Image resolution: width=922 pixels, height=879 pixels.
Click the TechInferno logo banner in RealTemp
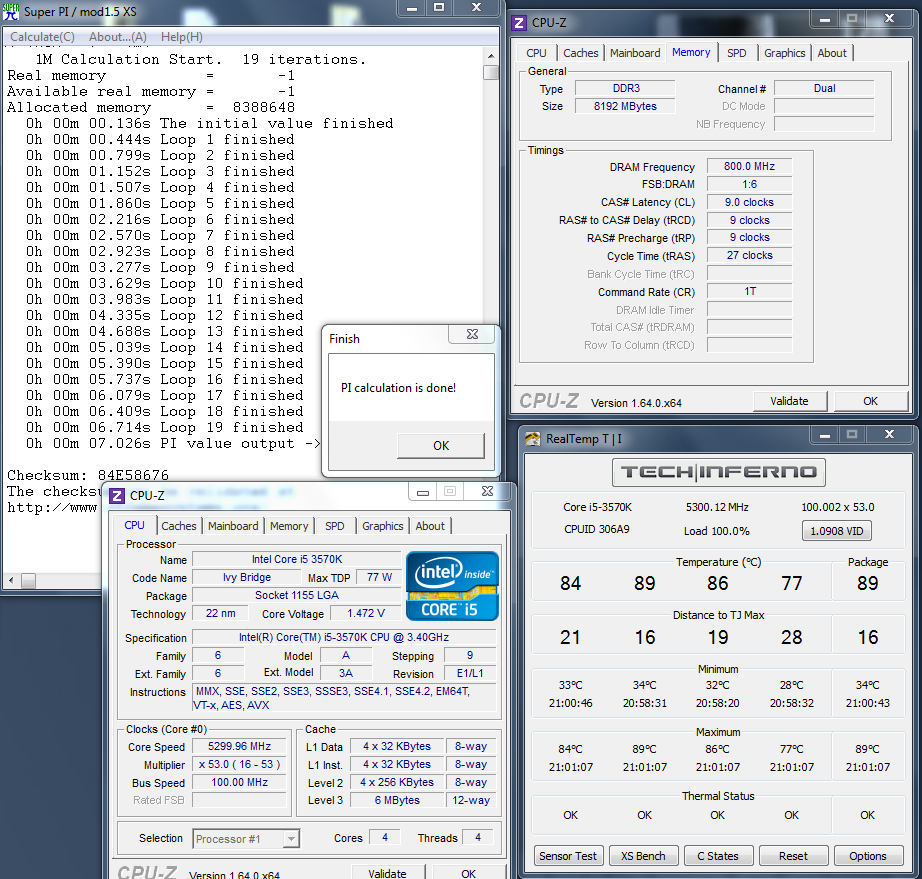pyautogui.click(x=719, y=472)
